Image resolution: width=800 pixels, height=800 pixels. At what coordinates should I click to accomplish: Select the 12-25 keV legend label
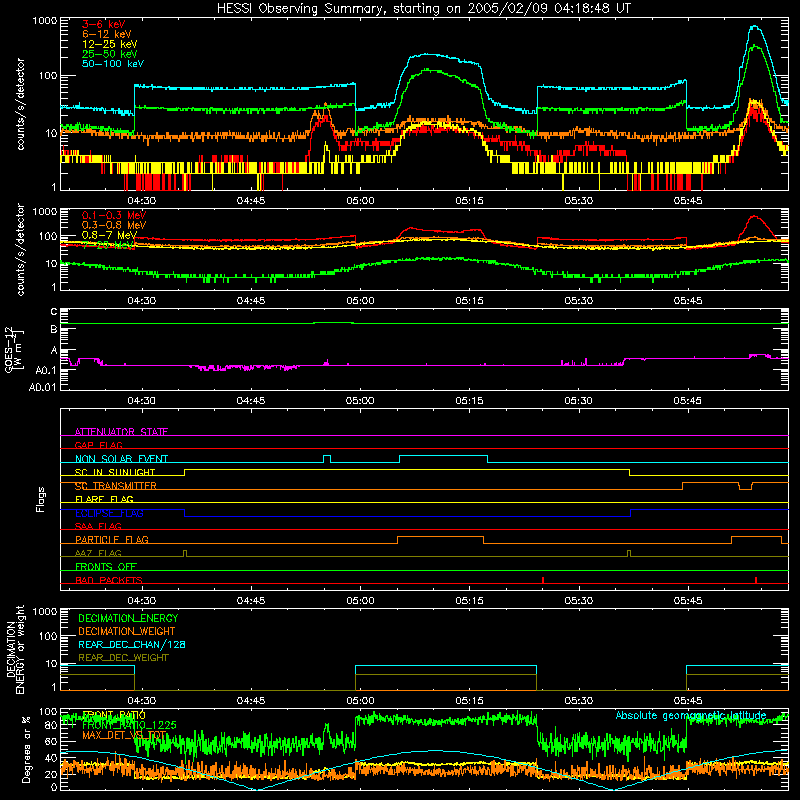point(109,44)
